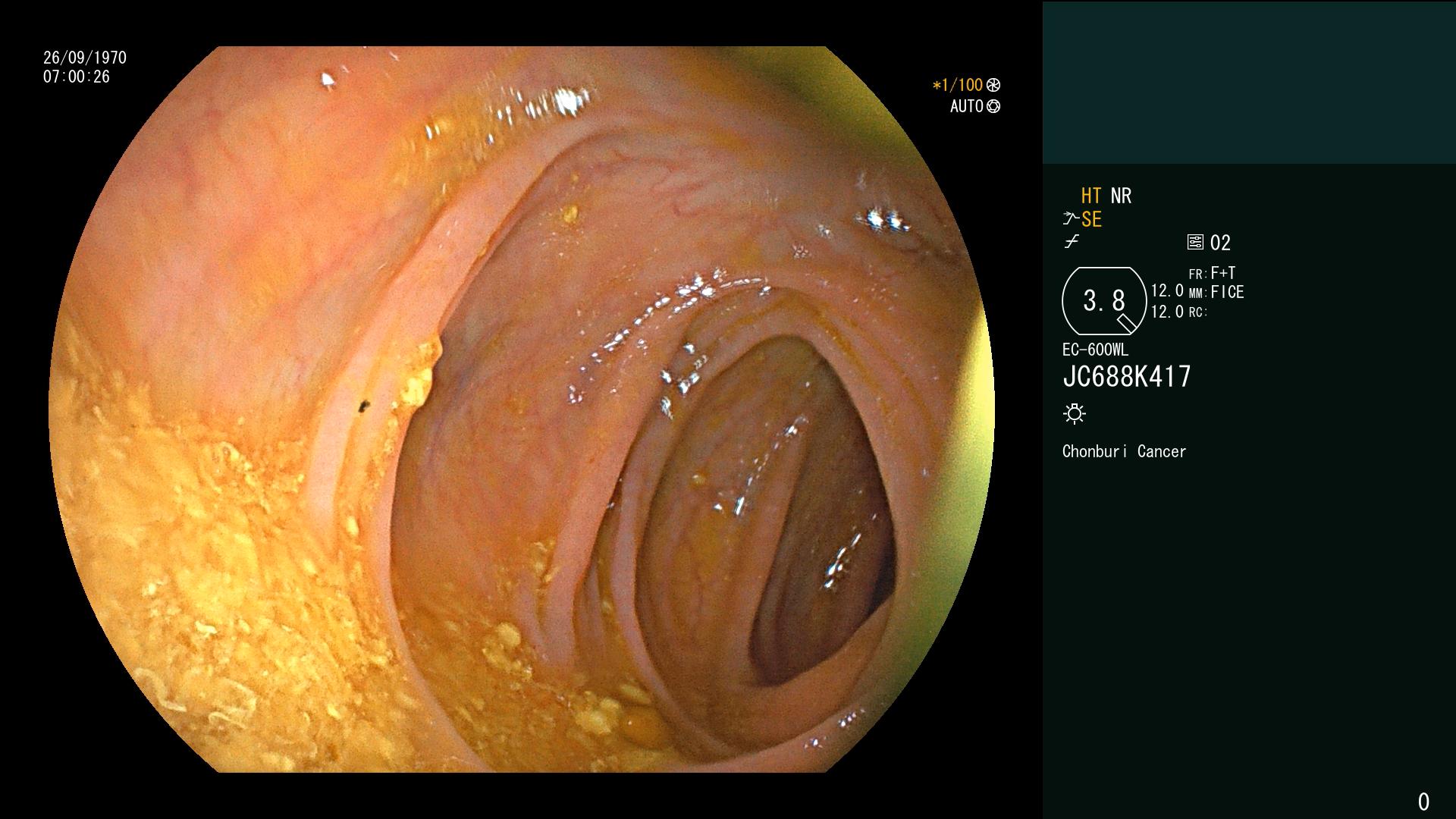Click the upper 12.0 value
This screenshot has width=1456, height=819.
click(1167, 291)
